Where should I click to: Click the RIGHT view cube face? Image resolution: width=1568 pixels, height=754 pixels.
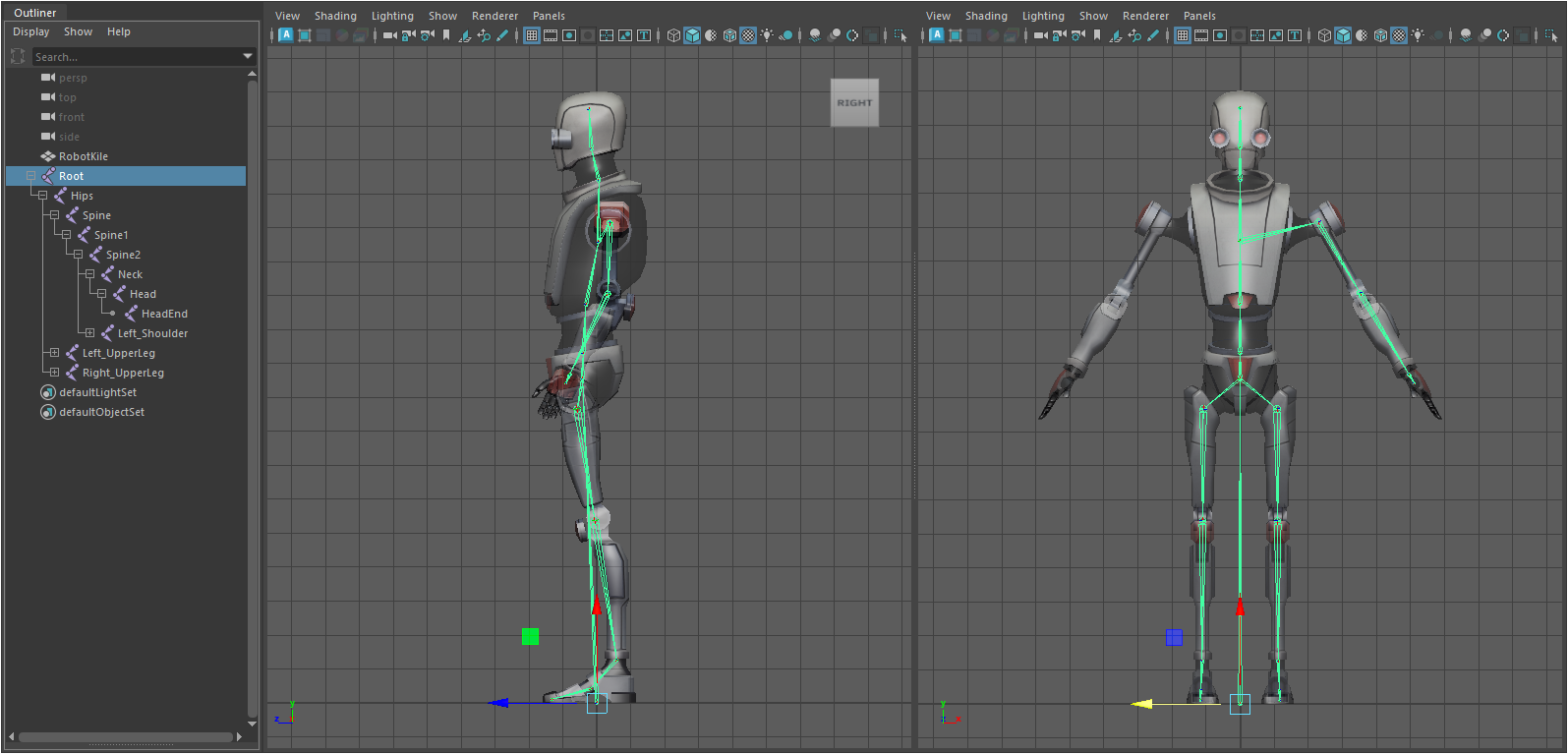(x=854, y=102)
